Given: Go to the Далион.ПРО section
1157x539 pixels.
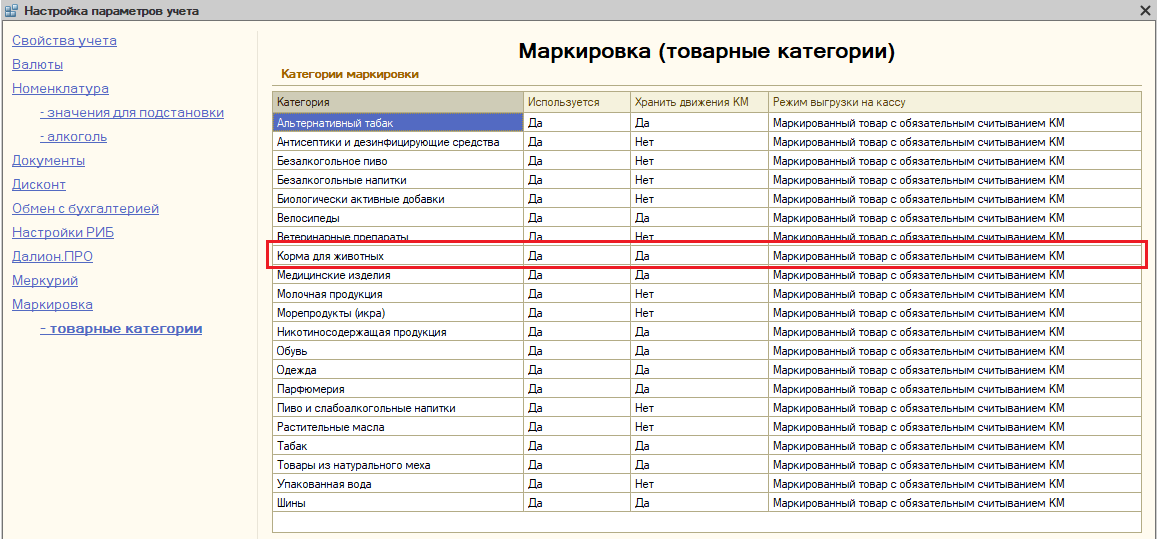Looking at the screenshot, I should click(52, 257).
